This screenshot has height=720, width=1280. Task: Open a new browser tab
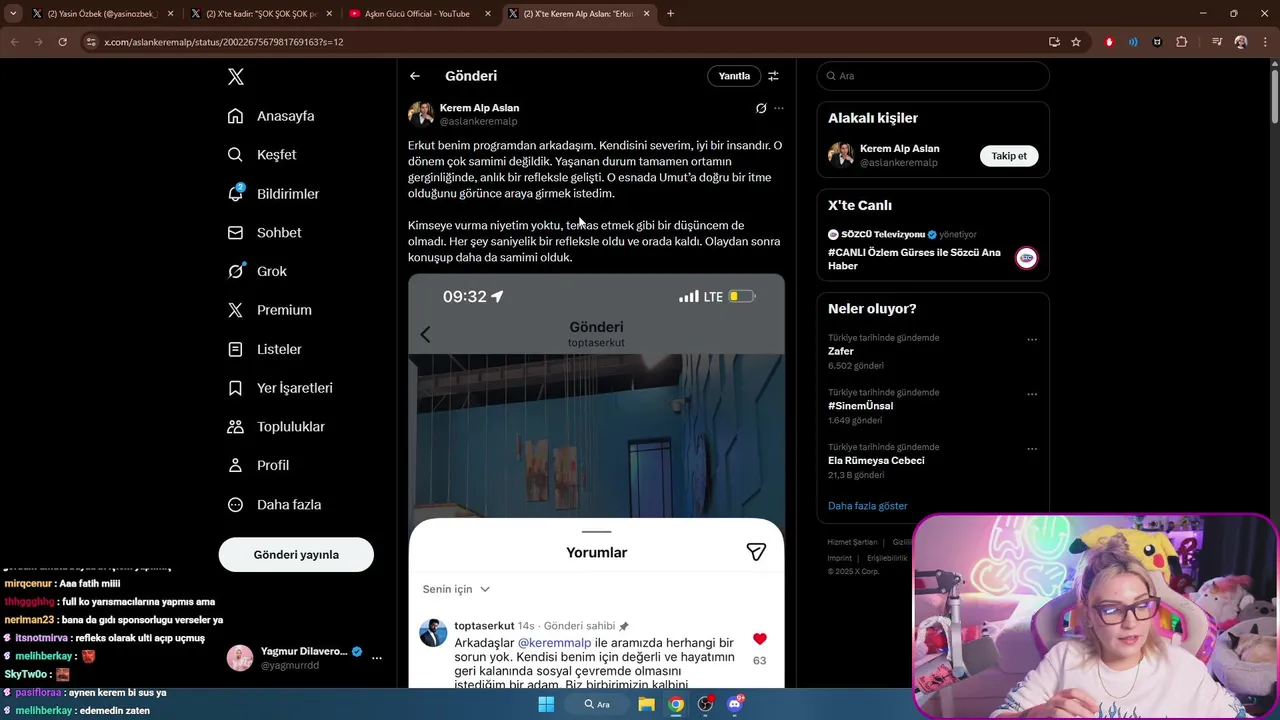tap(670, 14)
